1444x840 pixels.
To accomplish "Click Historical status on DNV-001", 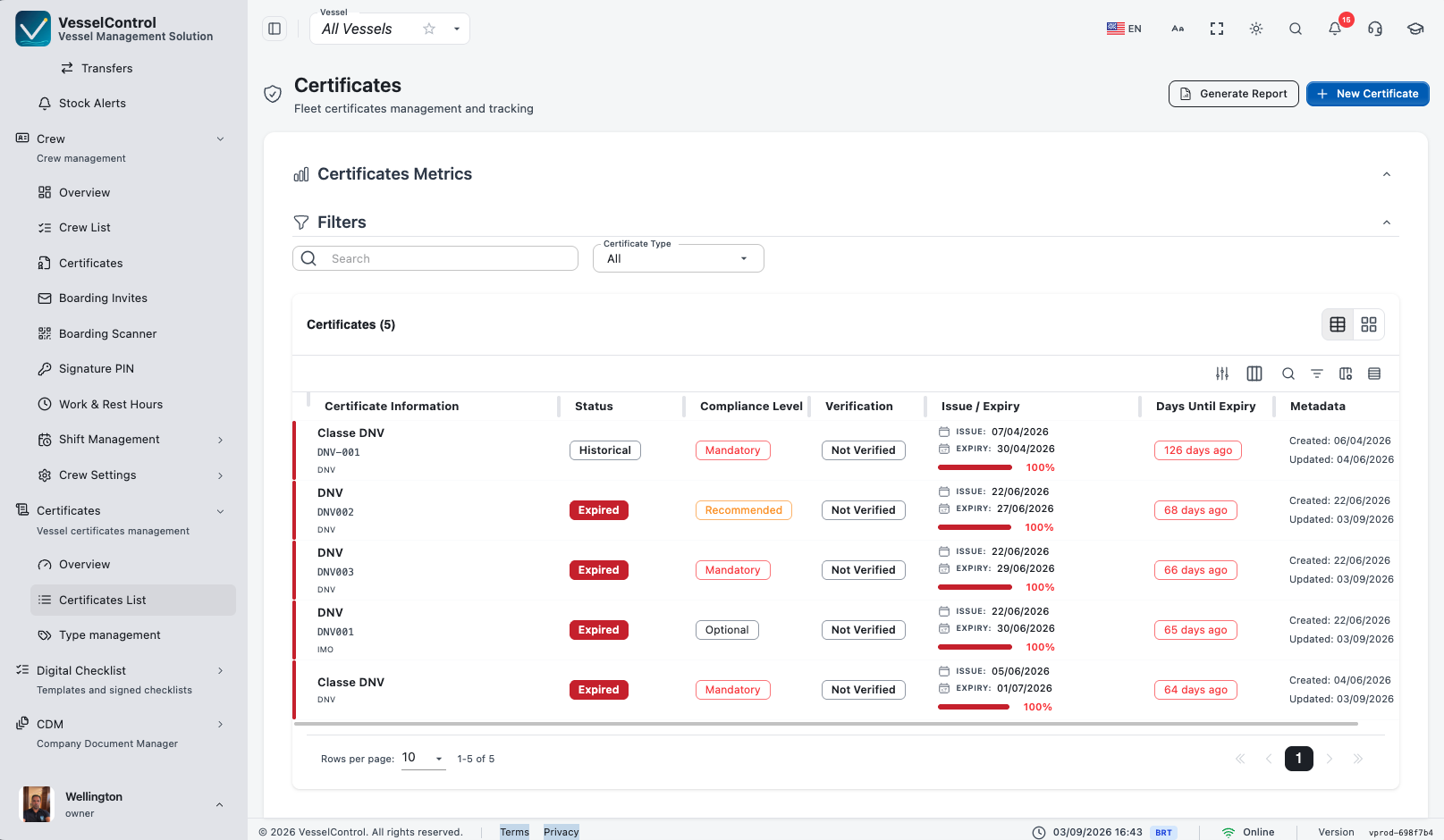I will (605, 450).
